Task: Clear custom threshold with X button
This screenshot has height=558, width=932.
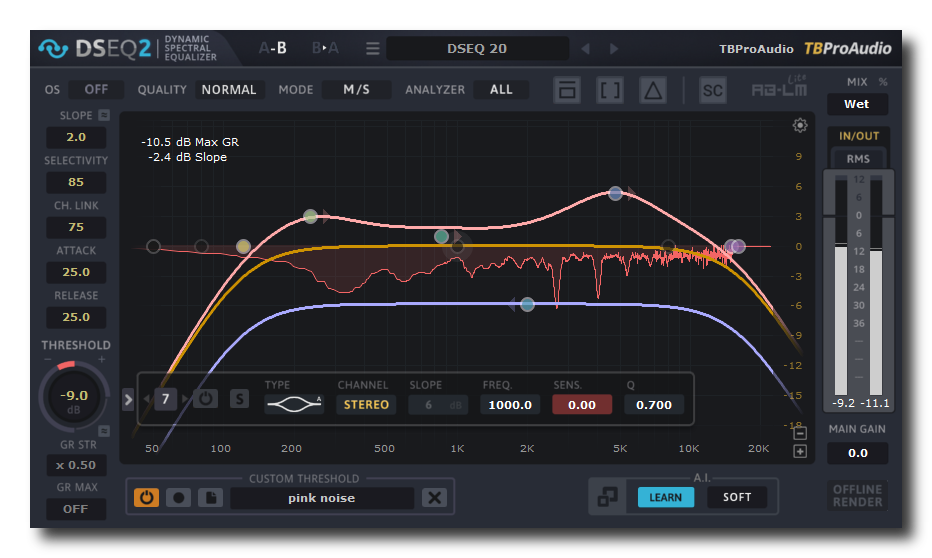Action: click(x=434, y=497)
